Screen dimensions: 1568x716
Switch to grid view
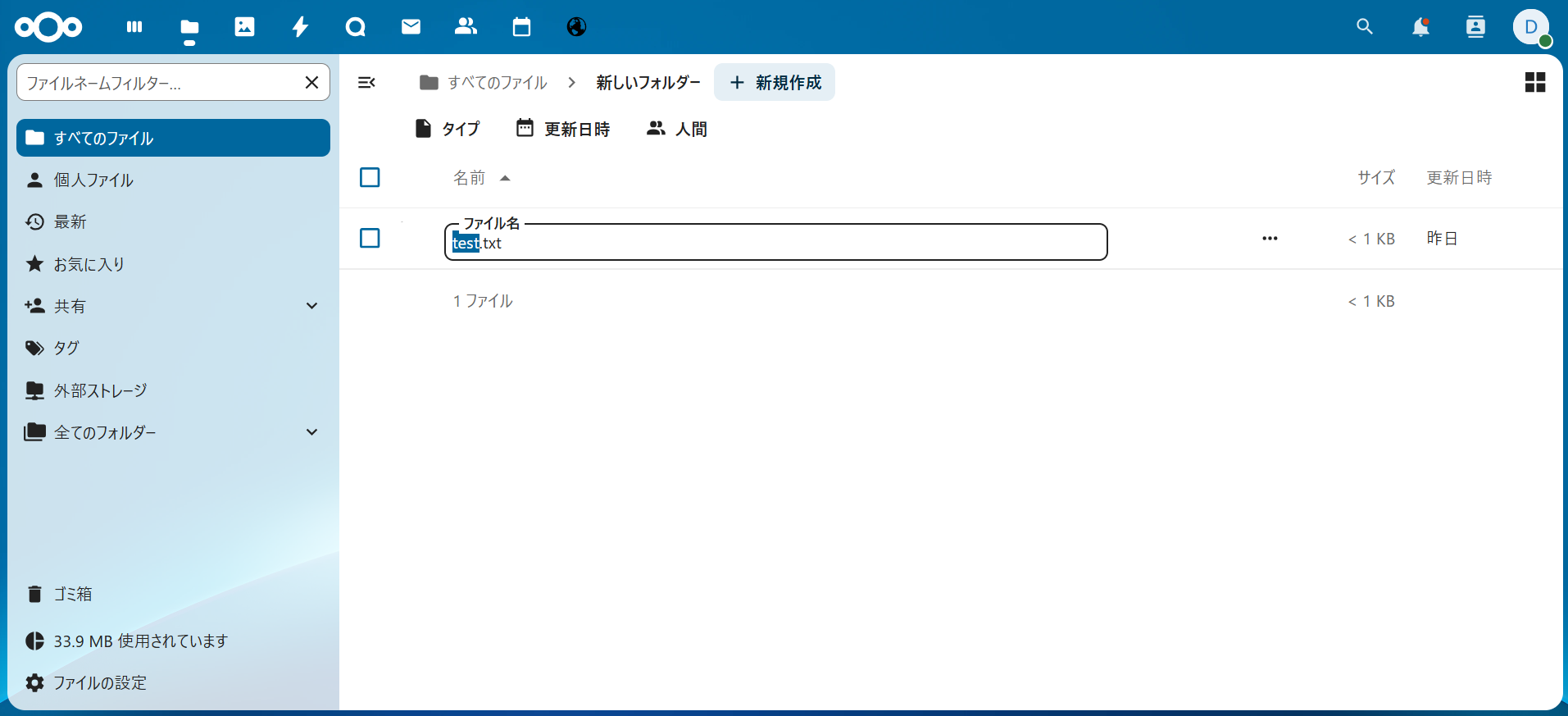pos(1534,82)
